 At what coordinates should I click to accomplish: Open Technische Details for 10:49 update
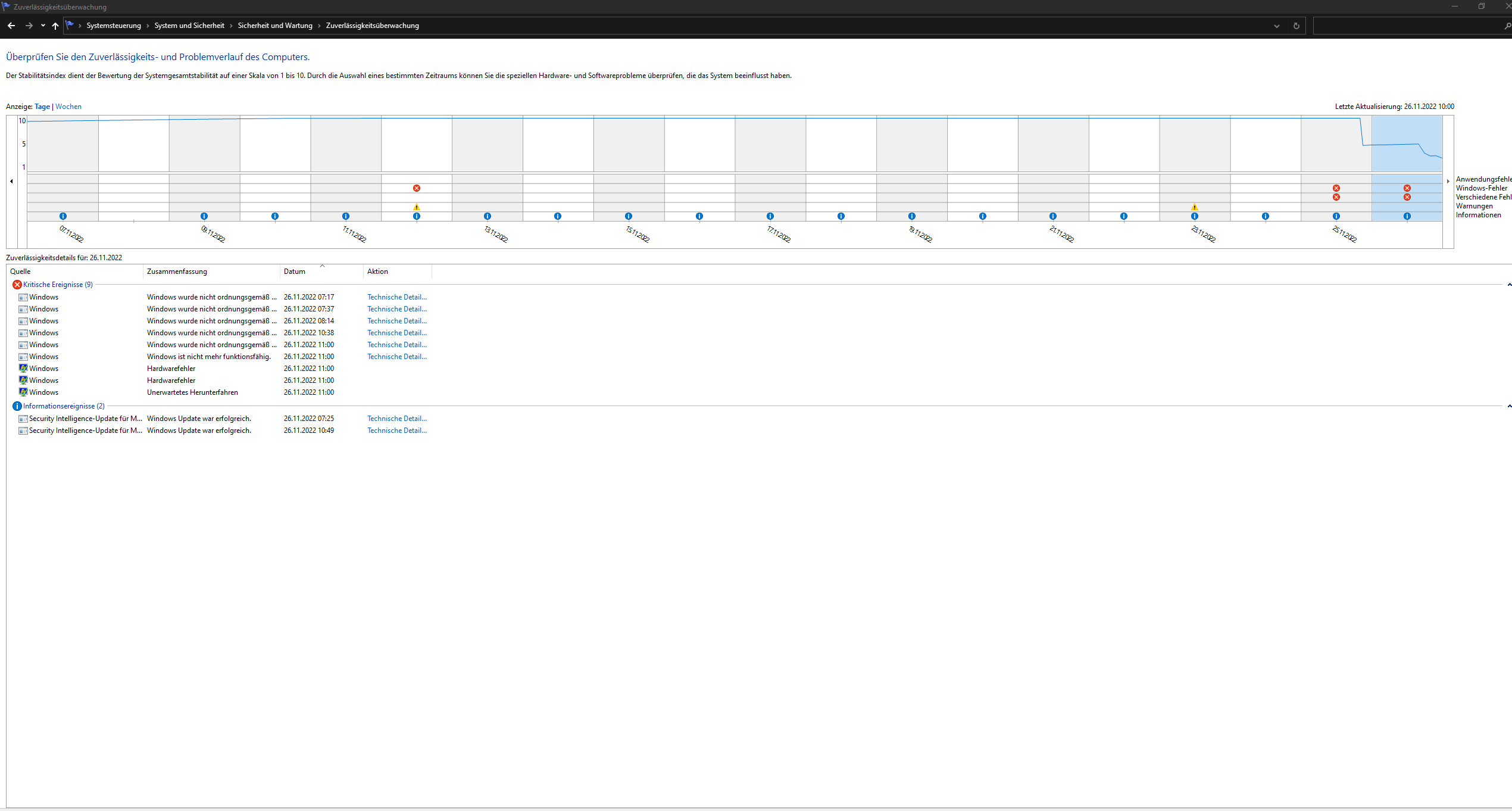[x=396, y=431]
